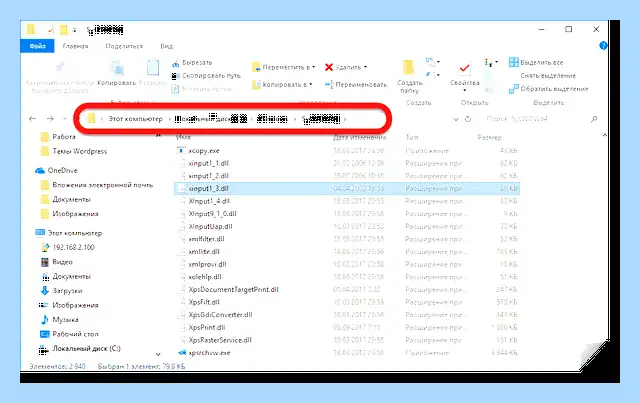Viewport: 640px width, 403px height.
Task: Click Выделить все (Select all)
Action: [x=536, y=62]
